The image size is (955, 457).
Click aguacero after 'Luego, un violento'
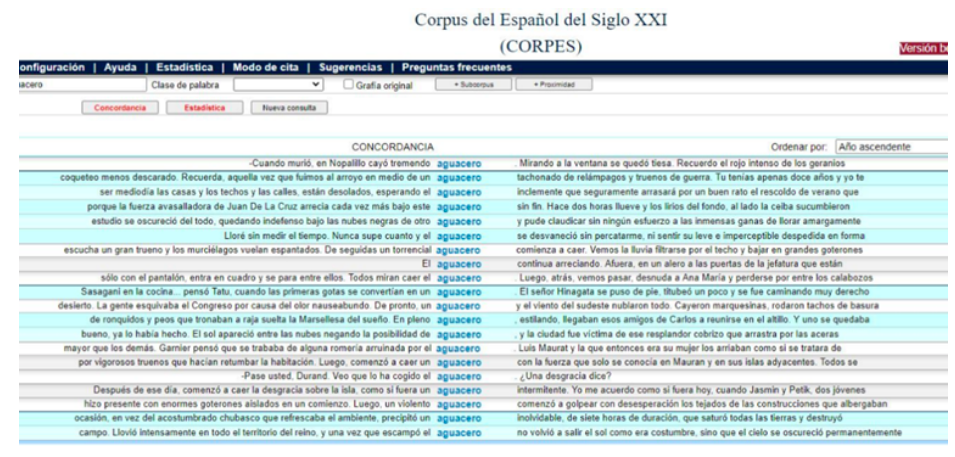tap(459, 405)
